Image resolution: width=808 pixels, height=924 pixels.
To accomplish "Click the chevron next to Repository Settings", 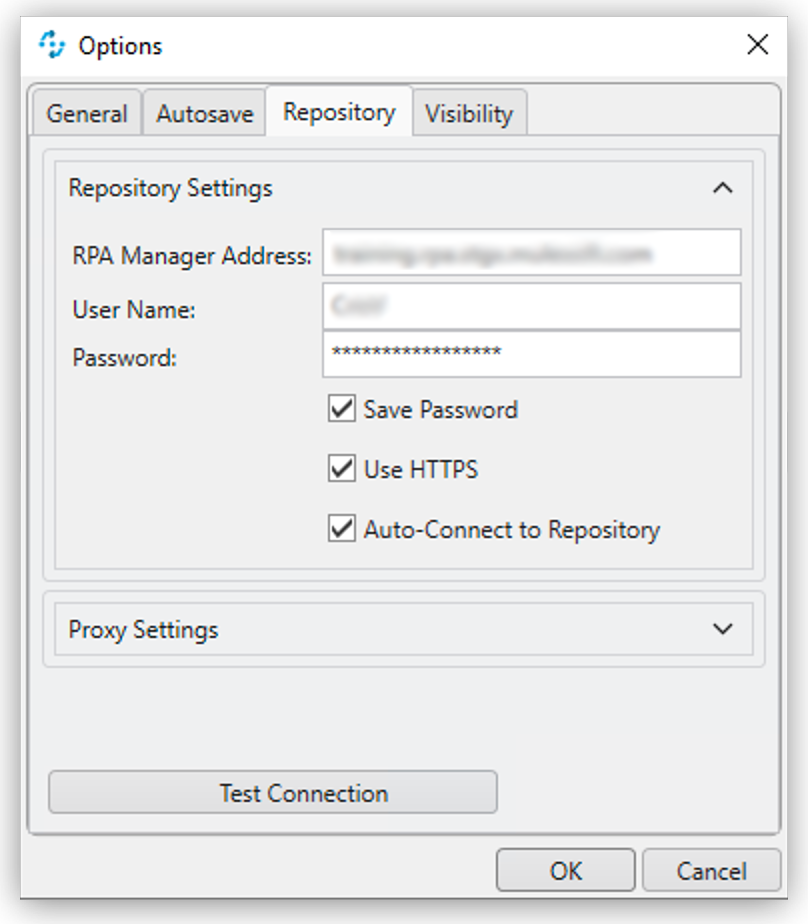I will tap(725, 187).
